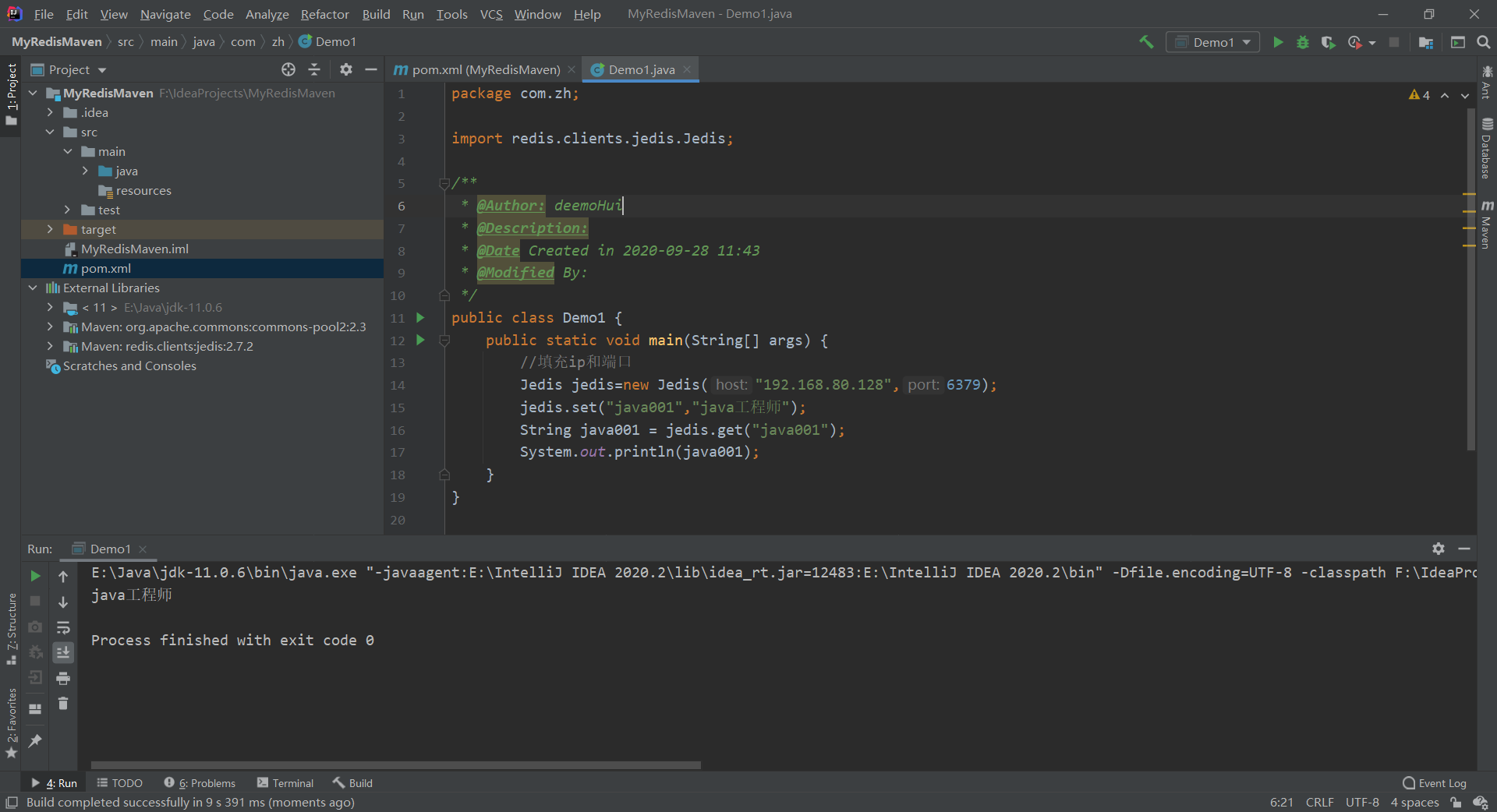Click the down arrow in Run console
The width and height of the screenshot is (1497, 812).
(63, 602)
